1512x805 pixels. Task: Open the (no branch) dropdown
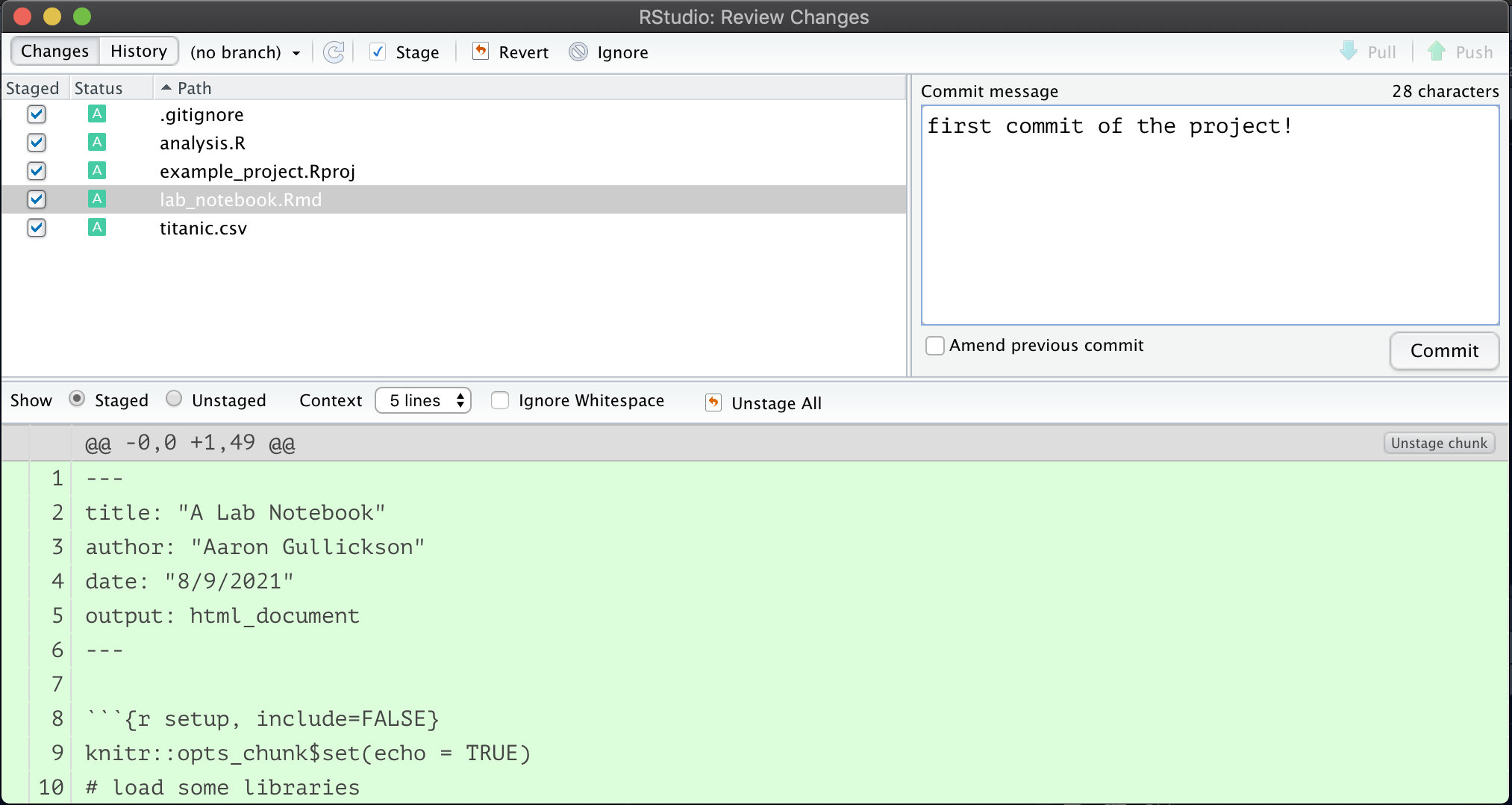point(245,52)
